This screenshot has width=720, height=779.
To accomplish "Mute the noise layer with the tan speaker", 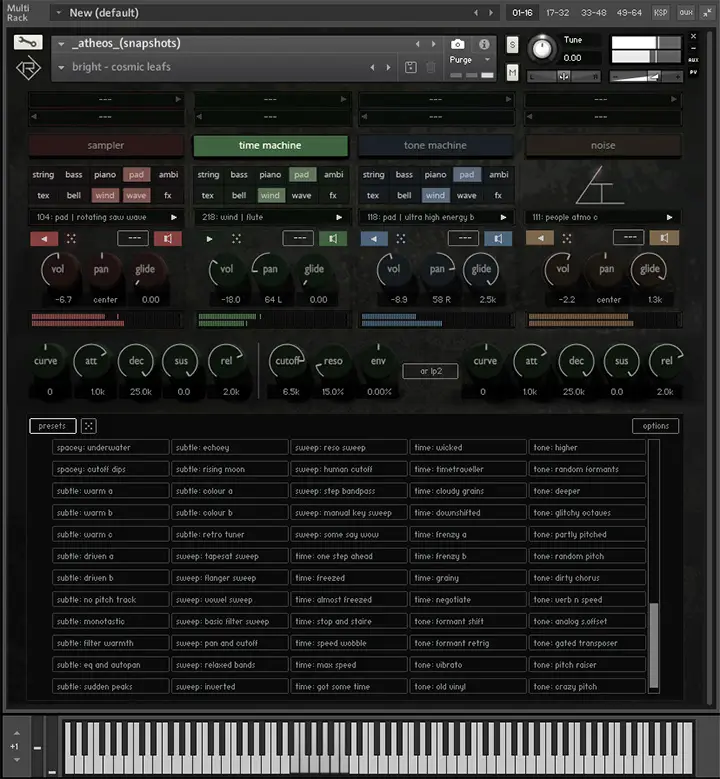I will pos(664,238).
